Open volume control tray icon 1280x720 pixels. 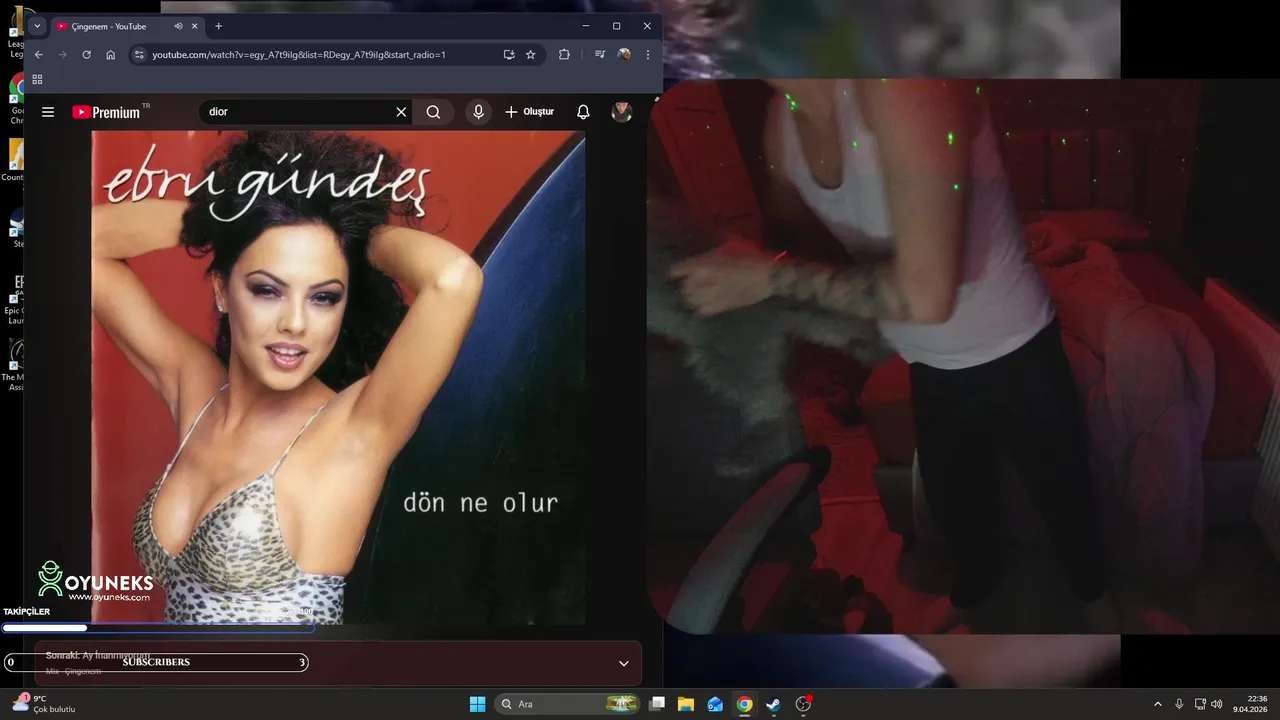pos(1217,704)
